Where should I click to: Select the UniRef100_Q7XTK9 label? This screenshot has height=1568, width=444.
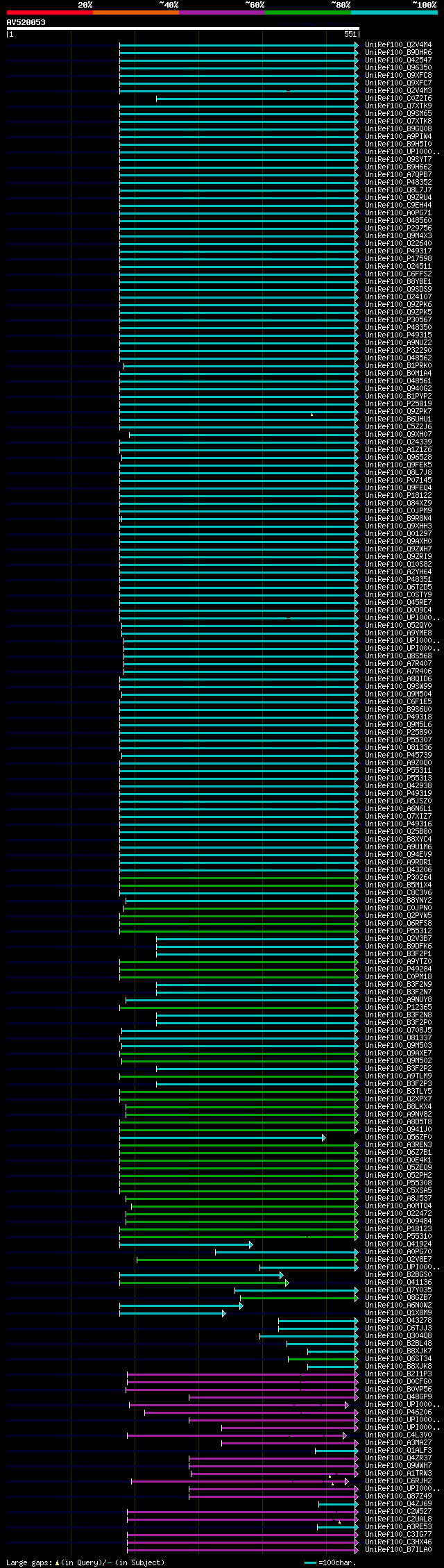tap(398, 106)
